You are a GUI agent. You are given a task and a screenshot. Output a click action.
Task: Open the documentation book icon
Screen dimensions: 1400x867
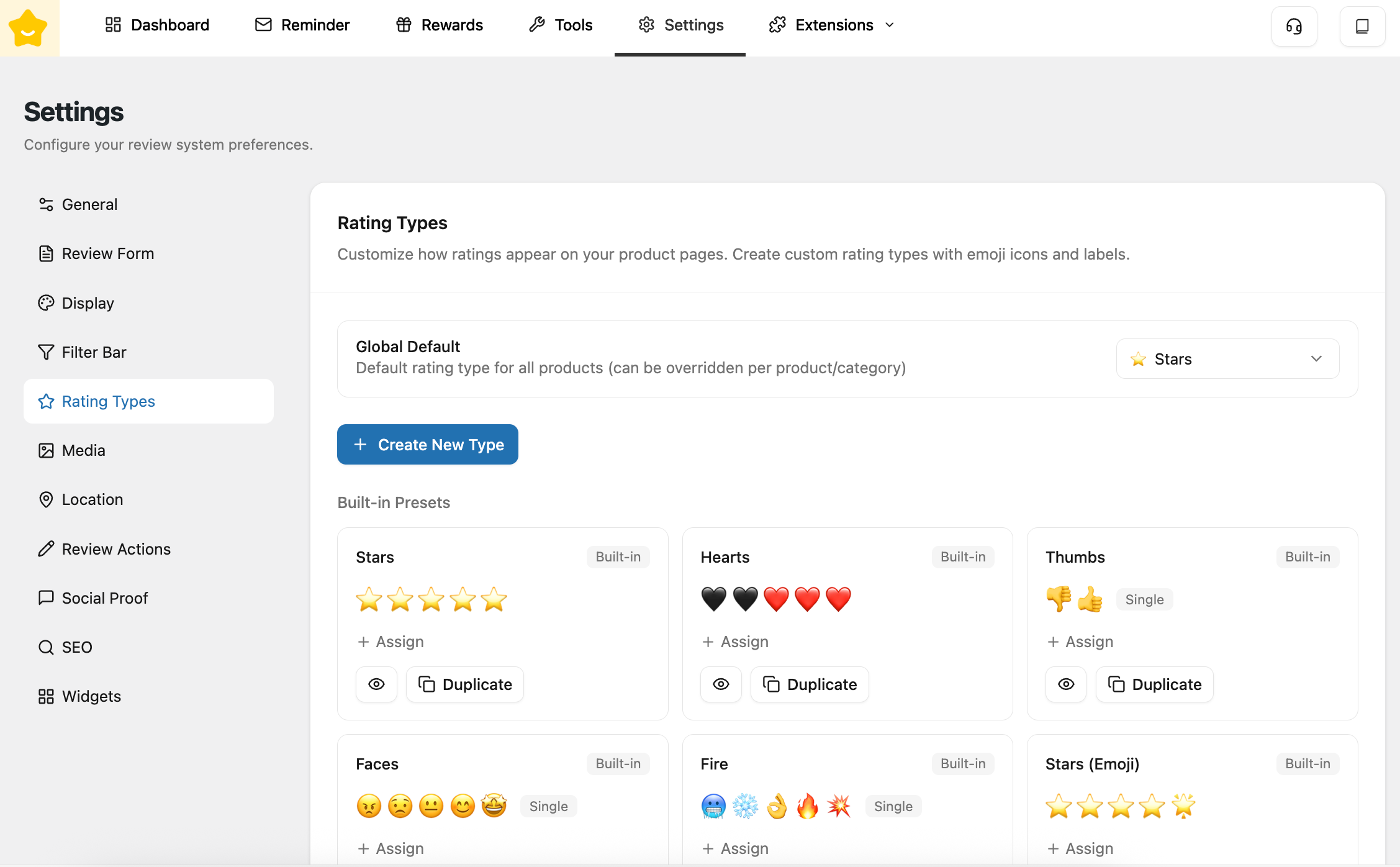pyautogui.click(x=1362, y=26)
